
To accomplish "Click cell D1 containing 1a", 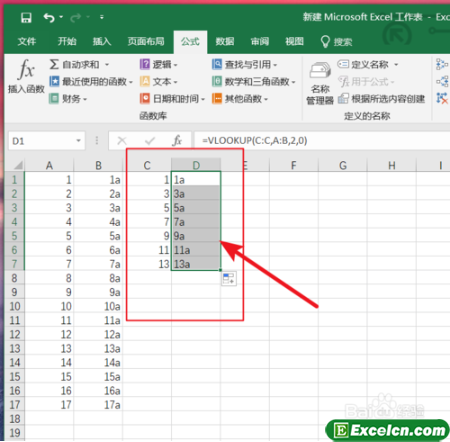I will (196, 180).
